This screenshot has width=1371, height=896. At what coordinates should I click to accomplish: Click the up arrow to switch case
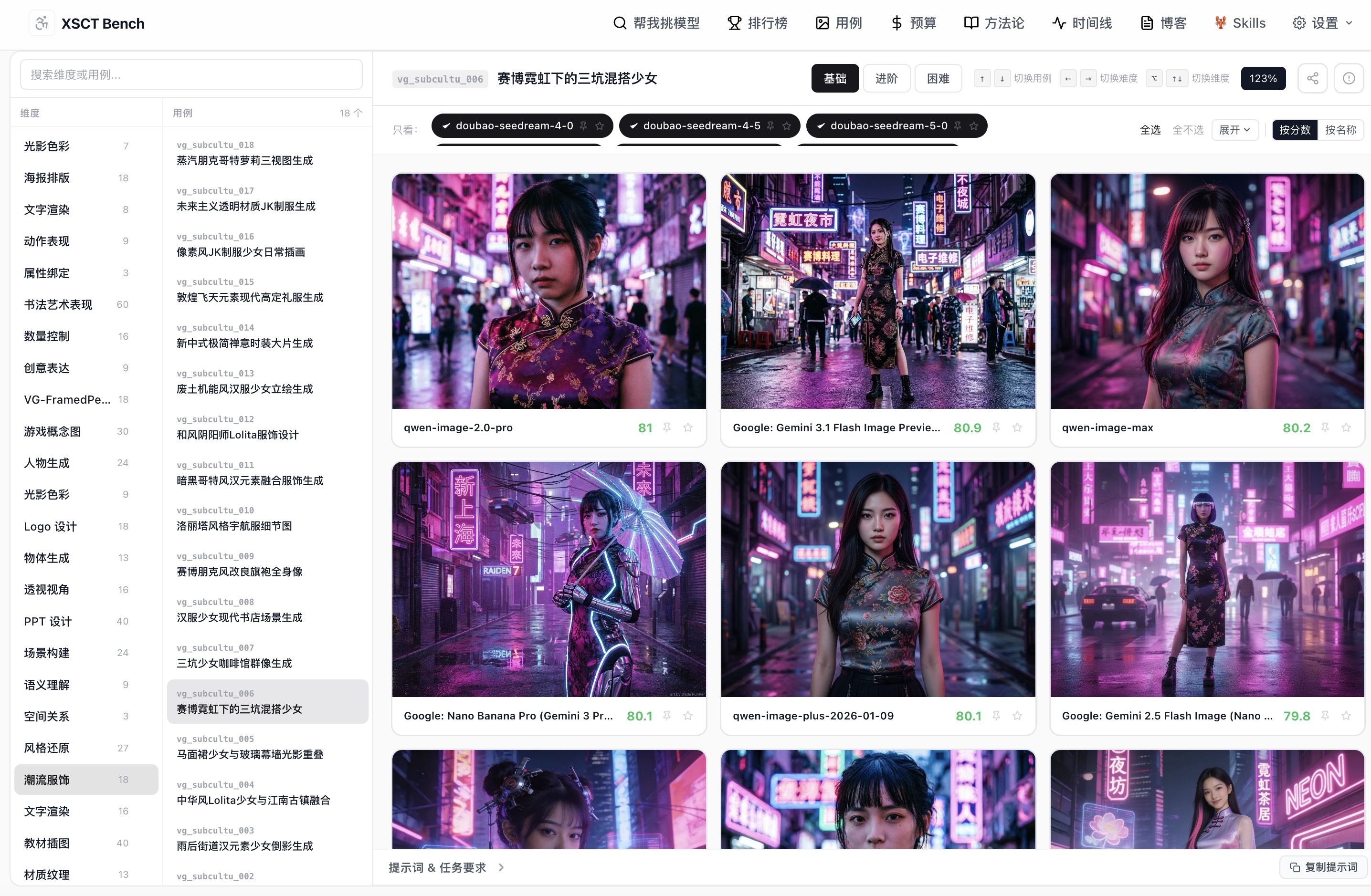(x=982, y=78)
